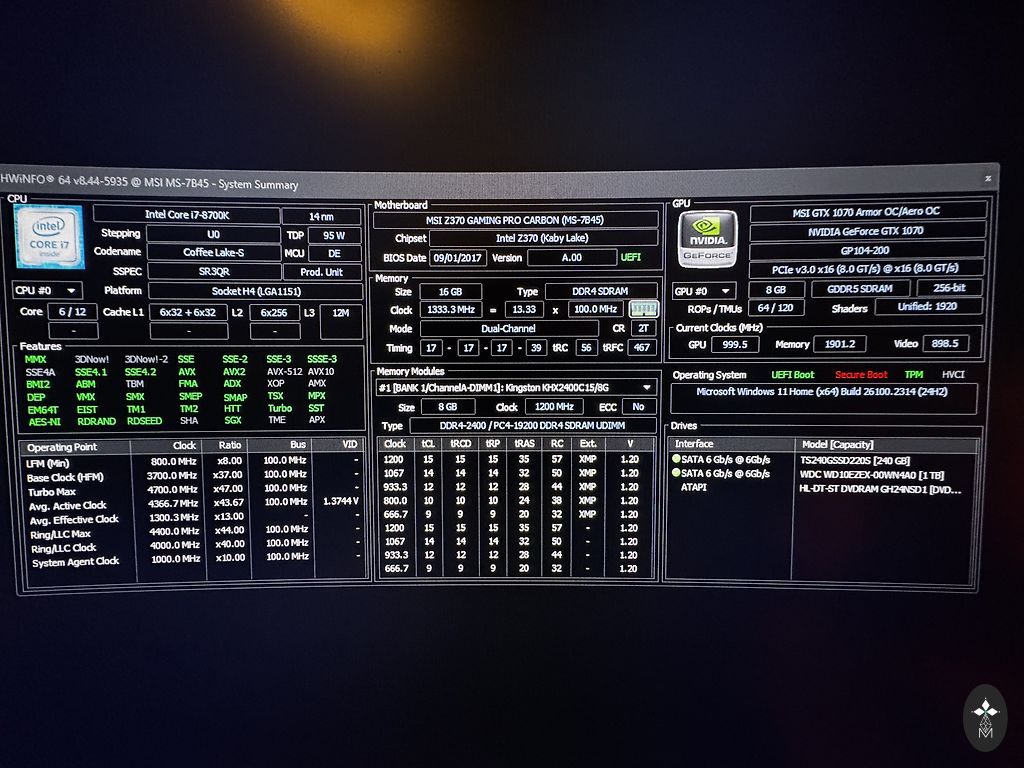
Task: Click the NVIDIA GeForce logo
Action: [x=708, y=239]
